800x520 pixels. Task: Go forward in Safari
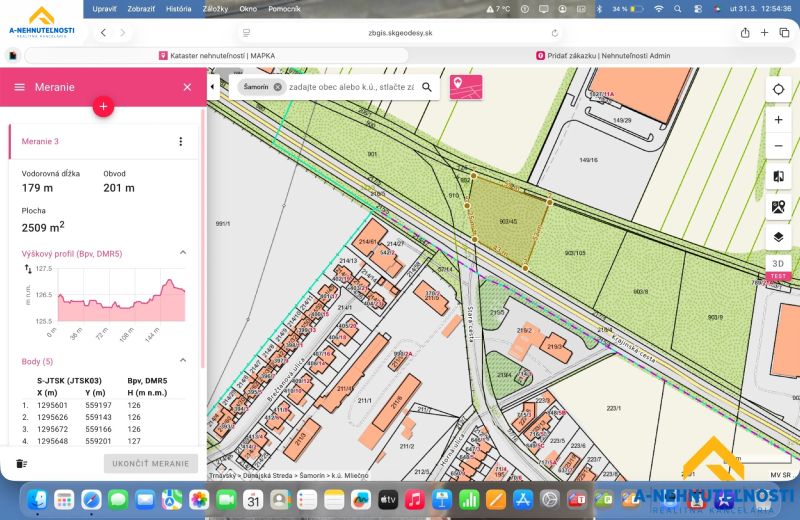point(122,33)
